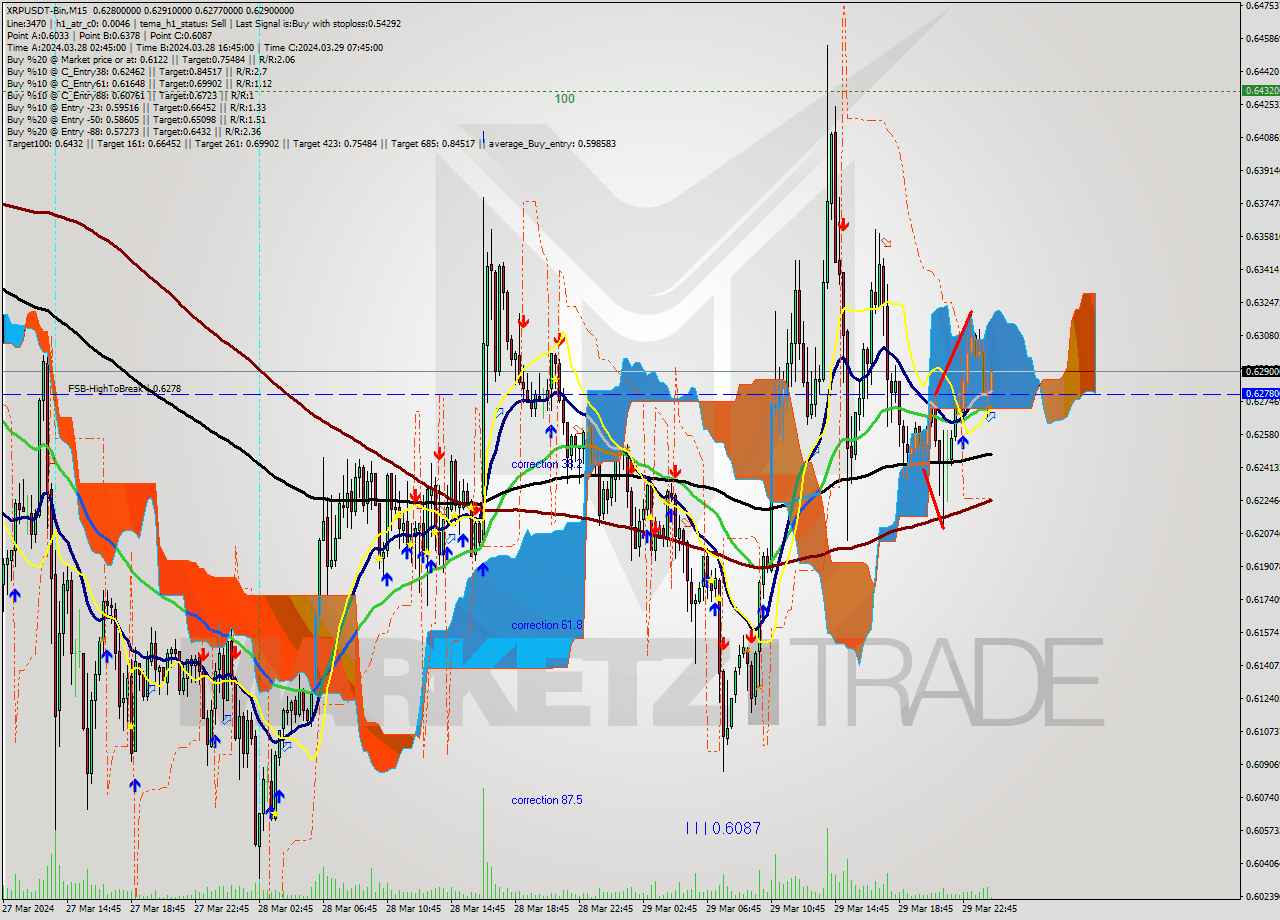The image size is (1280, 920).
Task: Click the '29 Mar 02:45' time axis label
Action: (669, 909)
